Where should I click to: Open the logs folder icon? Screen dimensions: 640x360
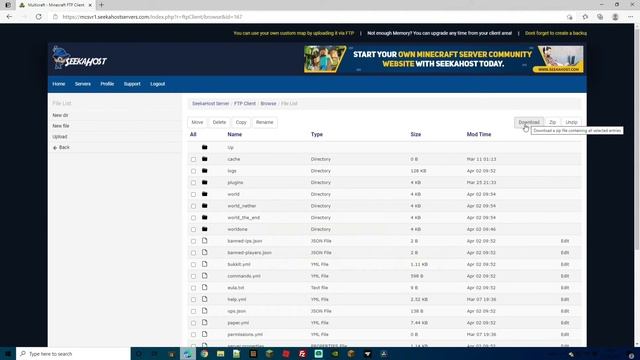click(204, 171)
